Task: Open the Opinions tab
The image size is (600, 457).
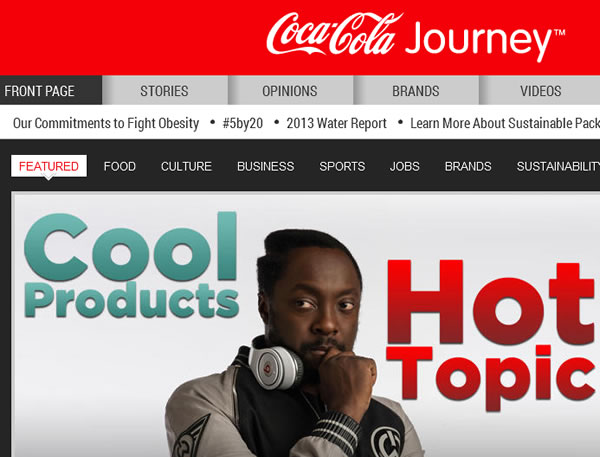Action: tap(290, 90)
